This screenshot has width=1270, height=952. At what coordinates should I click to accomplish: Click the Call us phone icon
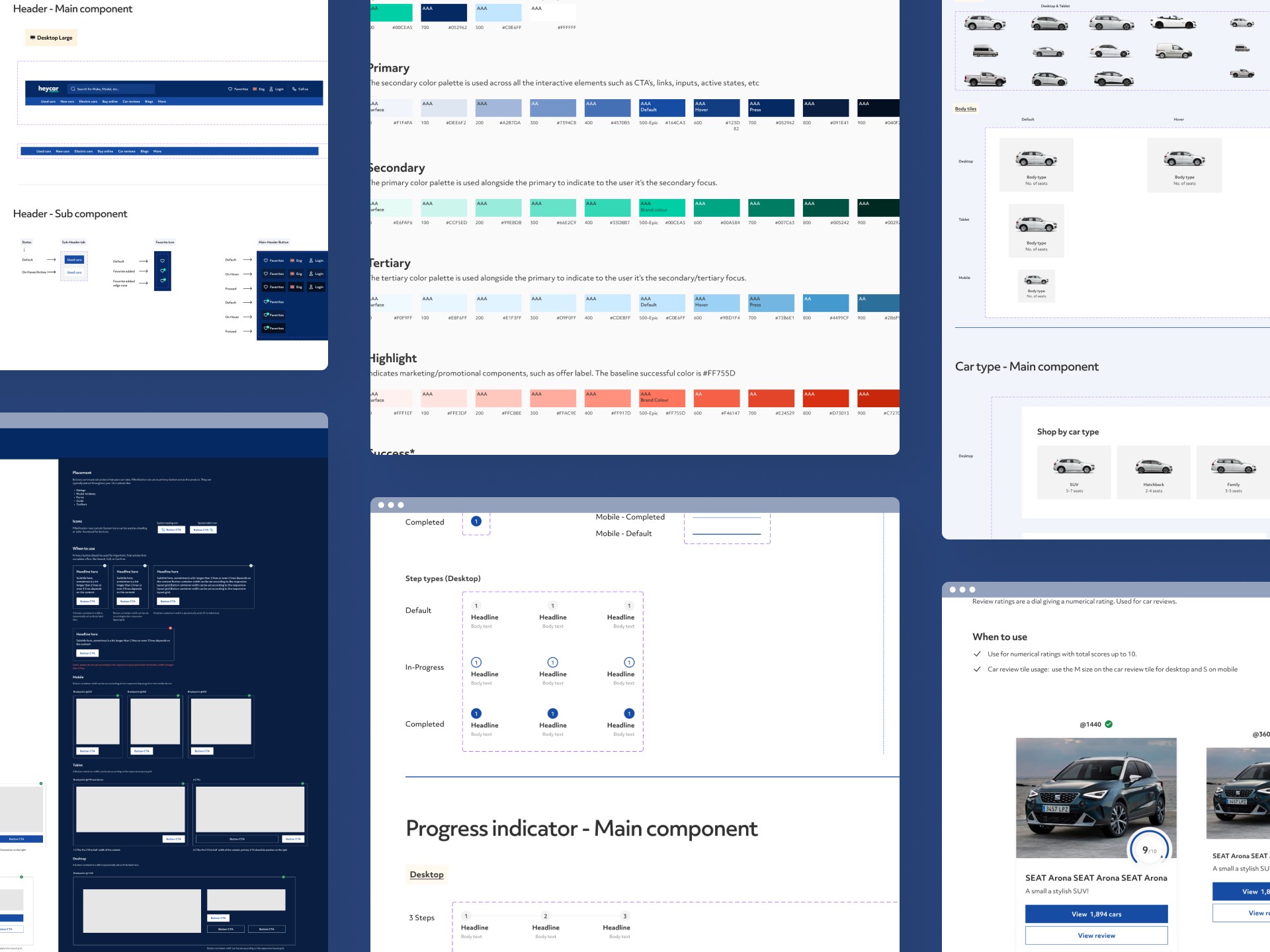click(x=294, y=89)
